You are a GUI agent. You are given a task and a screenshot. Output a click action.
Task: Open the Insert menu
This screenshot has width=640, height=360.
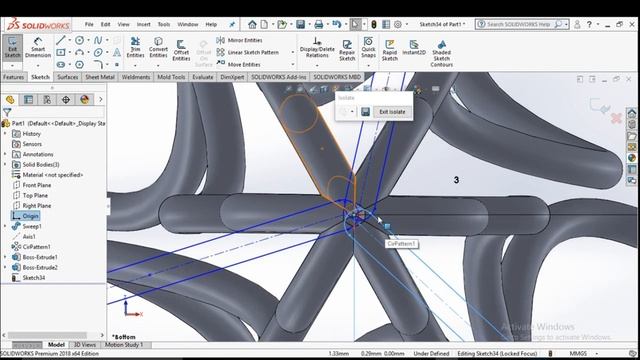143,24
